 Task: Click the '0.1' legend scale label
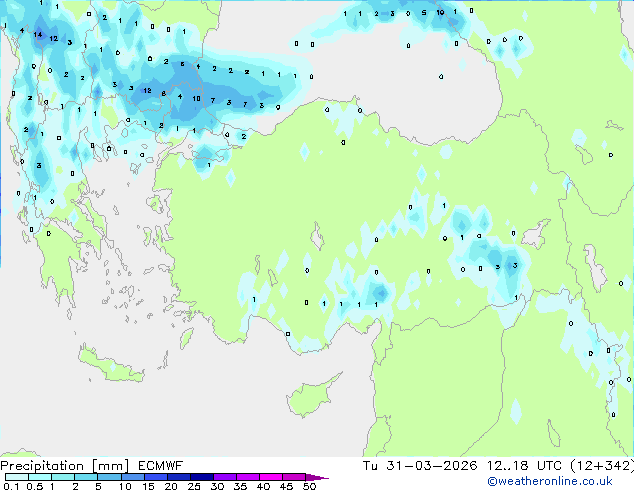pyautogui.click(x=11, y=486)
